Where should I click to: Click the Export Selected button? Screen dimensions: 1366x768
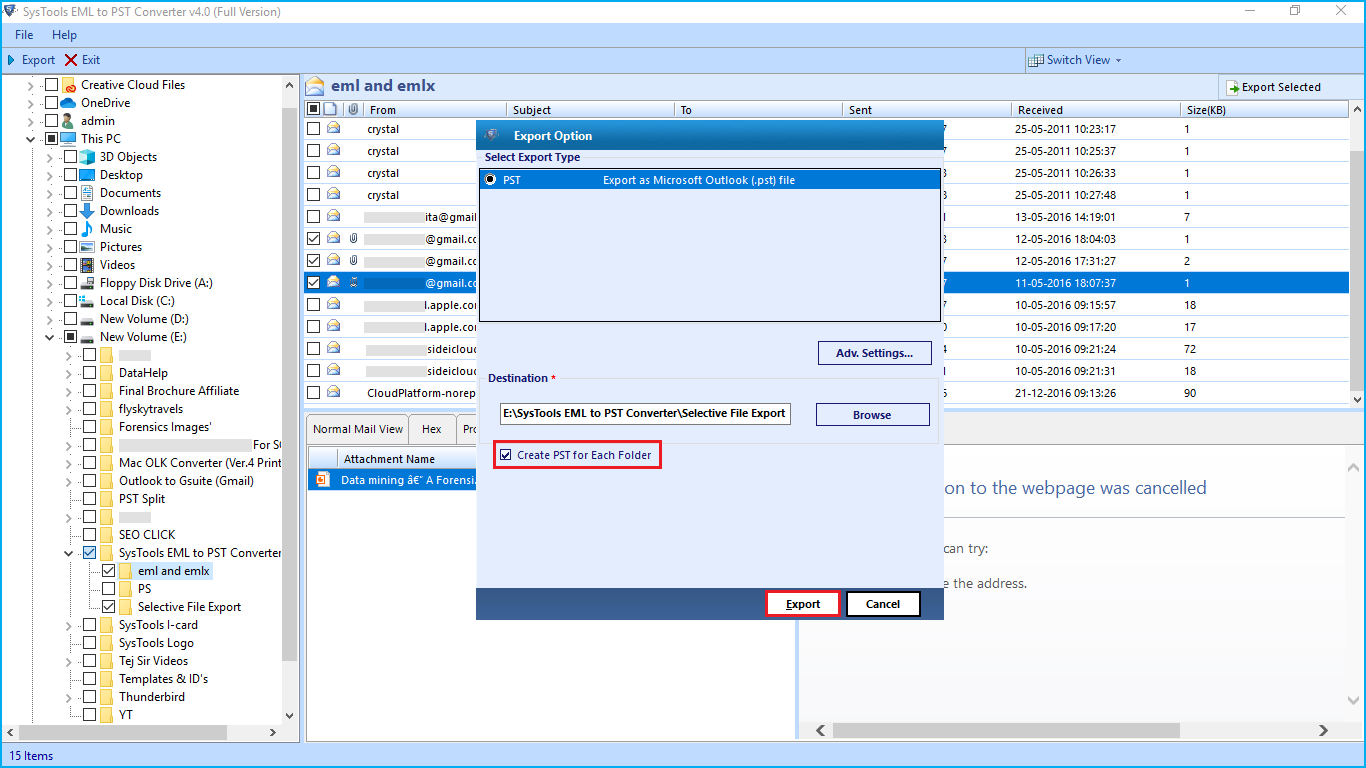click(x=1274, y=87)
